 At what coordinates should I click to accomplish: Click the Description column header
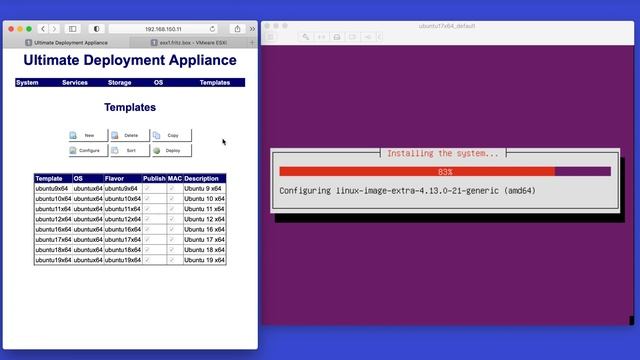(204, 178)
